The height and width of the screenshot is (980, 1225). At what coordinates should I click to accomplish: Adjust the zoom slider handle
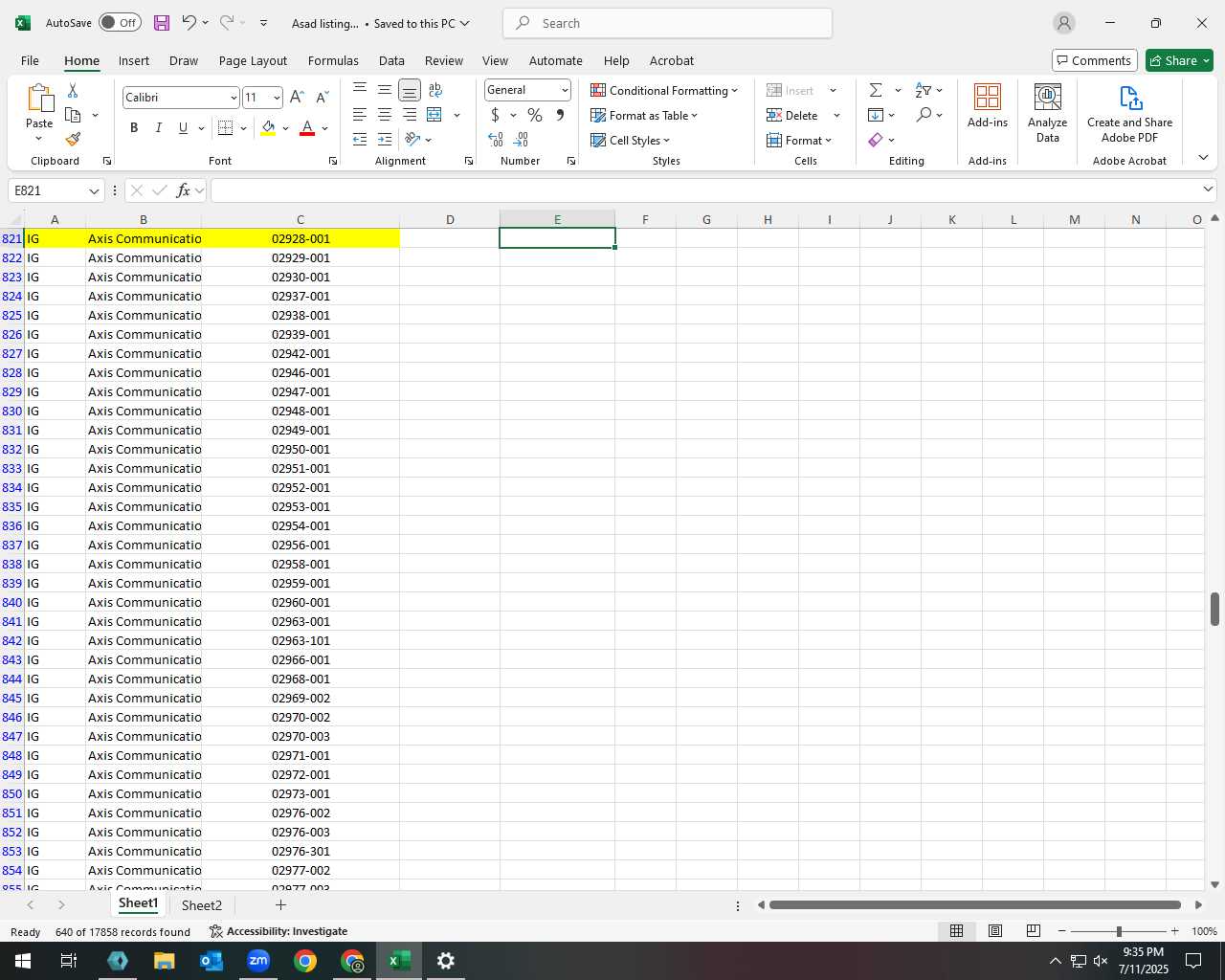(1119, 931)
